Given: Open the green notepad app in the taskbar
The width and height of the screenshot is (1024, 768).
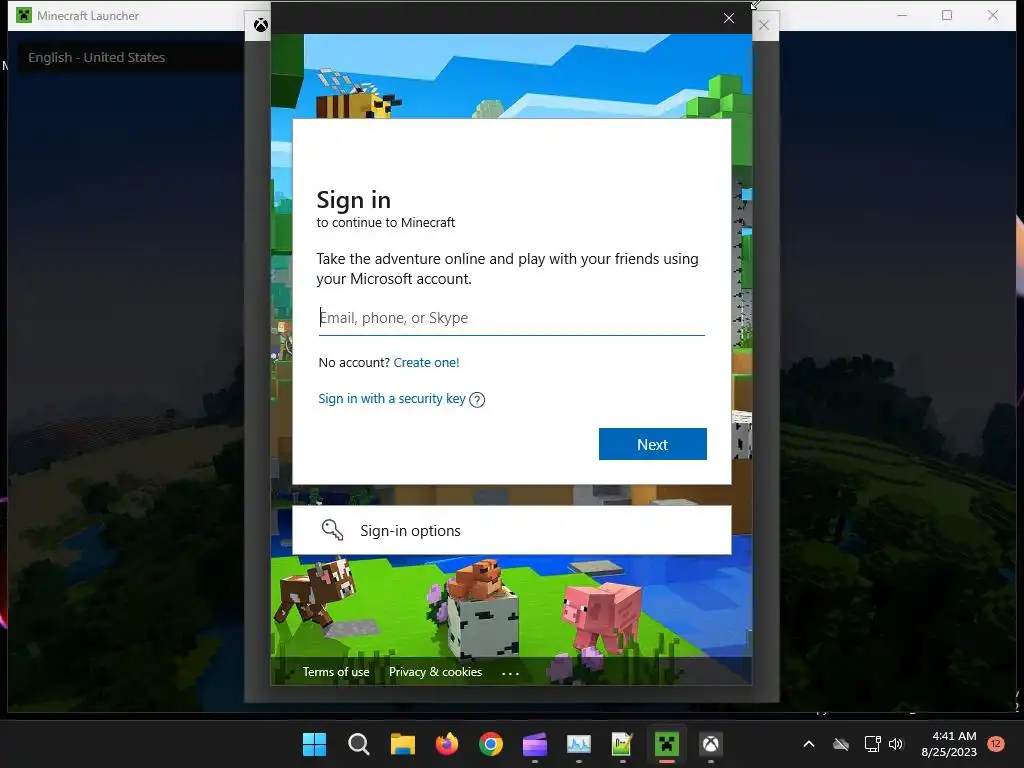Looking at the screenshot, I should 622,744.
